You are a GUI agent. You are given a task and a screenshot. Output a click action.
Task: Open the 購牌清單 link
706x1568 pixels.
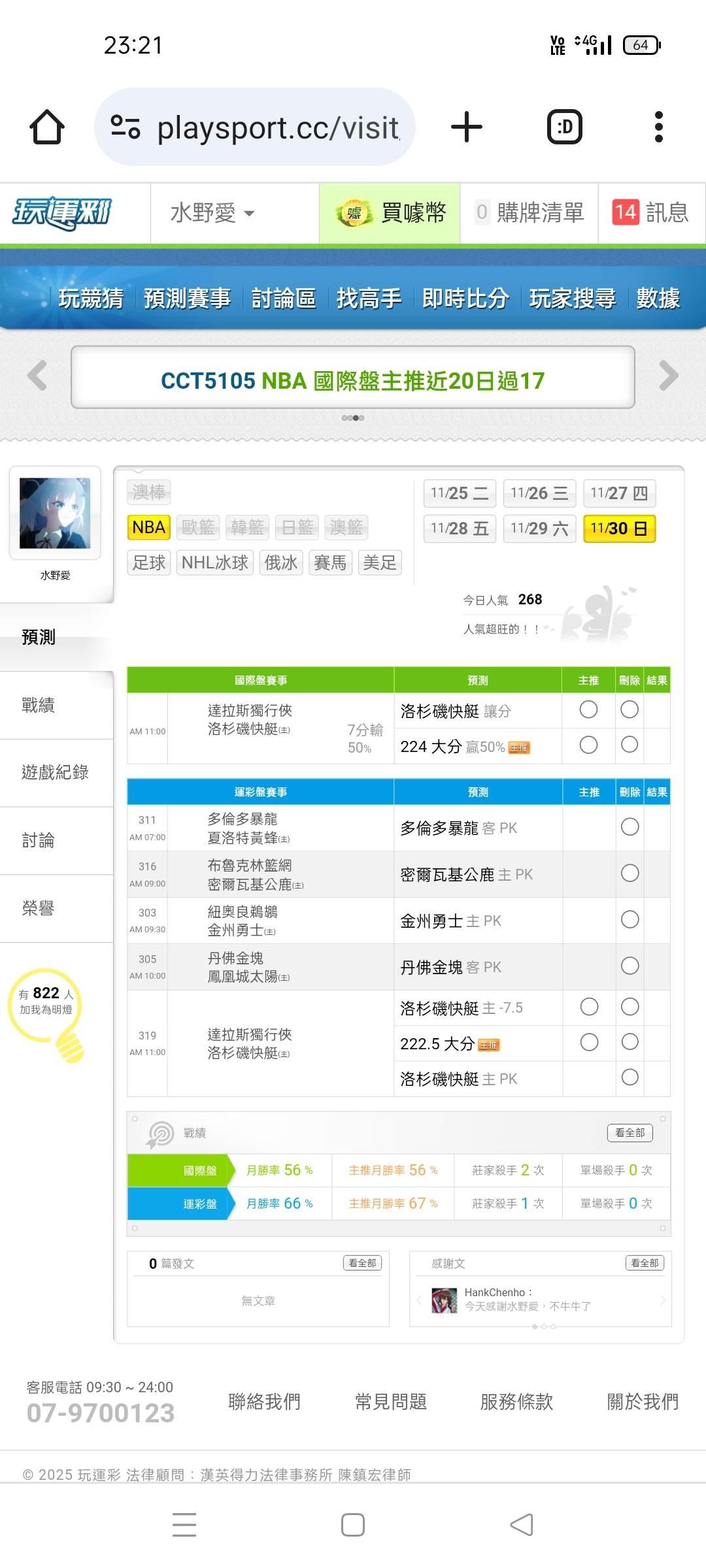(529, 213)
